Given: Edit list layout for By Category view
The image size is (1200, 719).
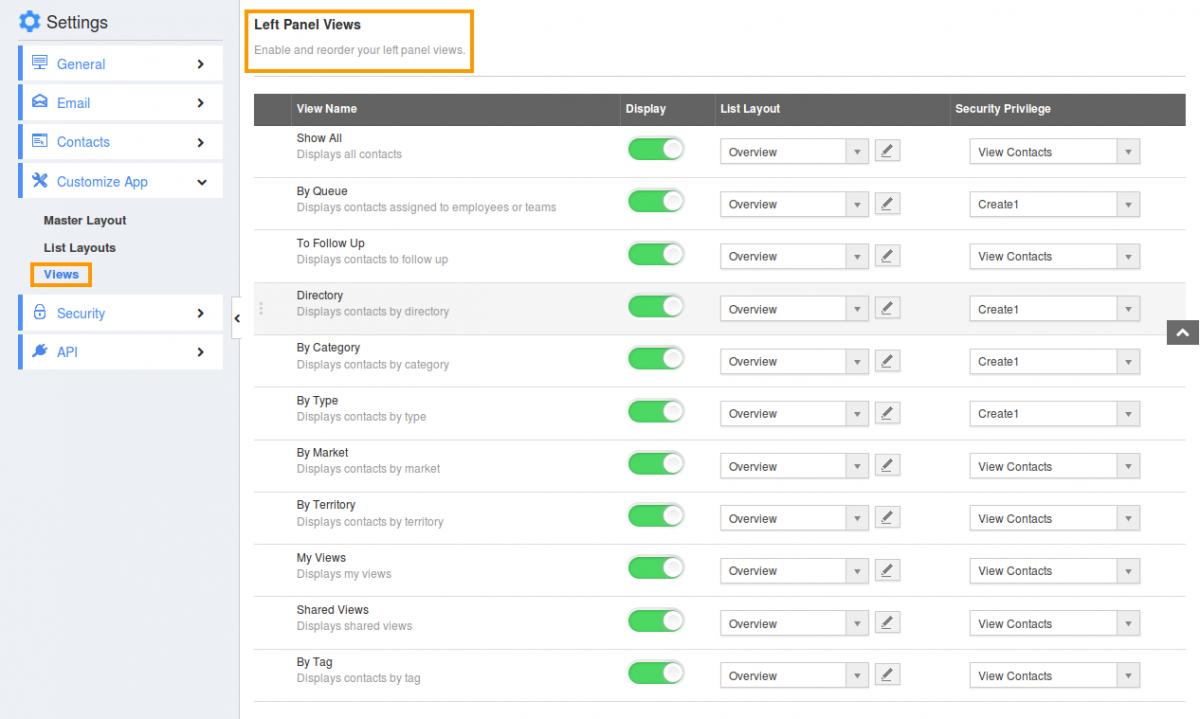Looking at the screenshot, I should point(887,360).
